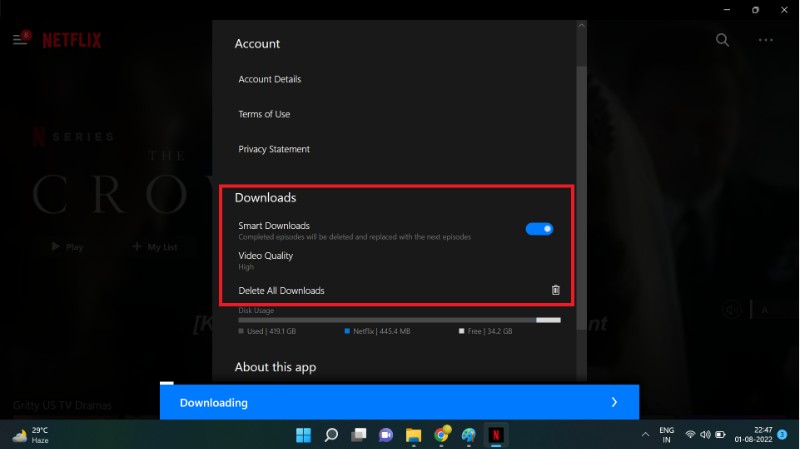Viewport: 800px width, 449px height.
Task: Add The Crown to My List
Action: click(155, 247)
